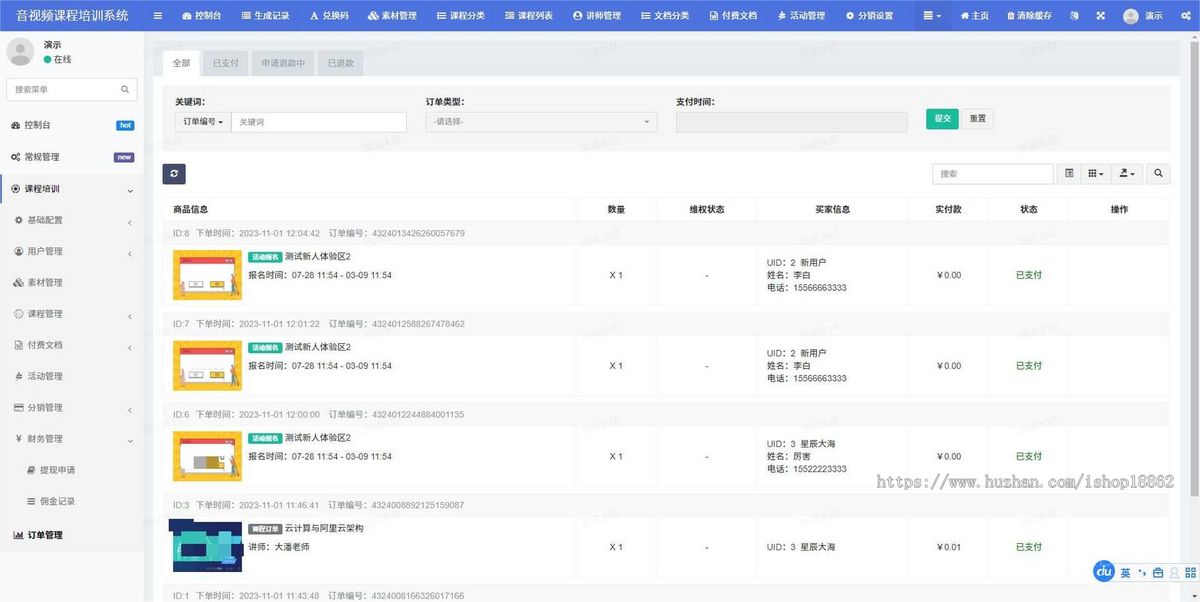Open 素材管理 from the top navigation bar
Viewport: 1200px width, 602px height.
(391, 15)
